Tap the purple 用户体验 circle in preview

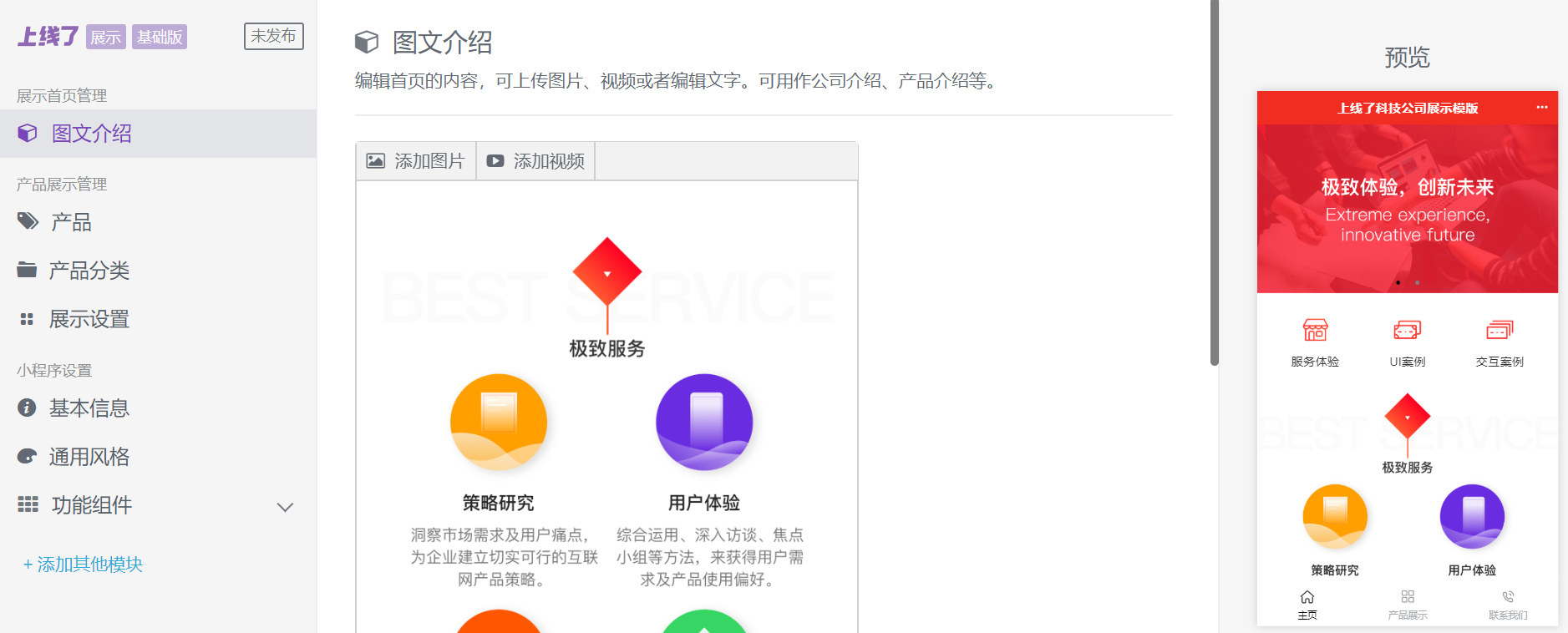[1472, 517]
